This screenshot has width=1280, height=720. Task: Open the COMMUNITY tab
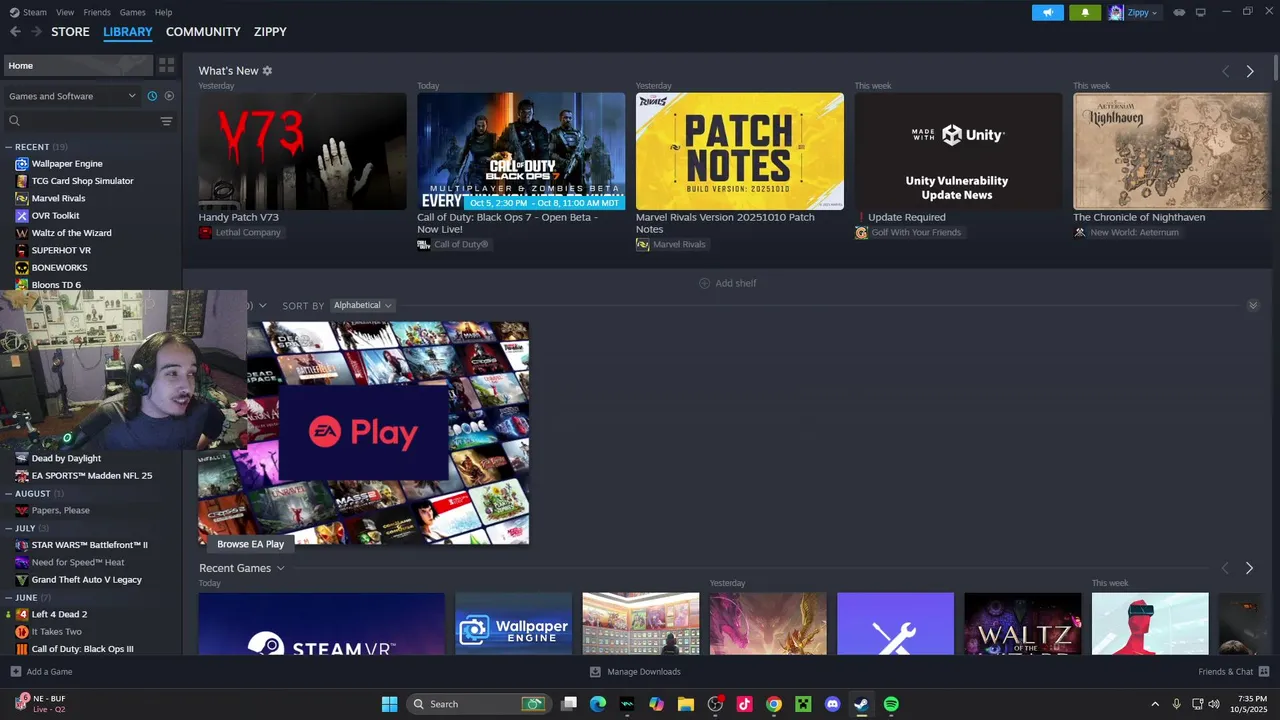[203, 32]
